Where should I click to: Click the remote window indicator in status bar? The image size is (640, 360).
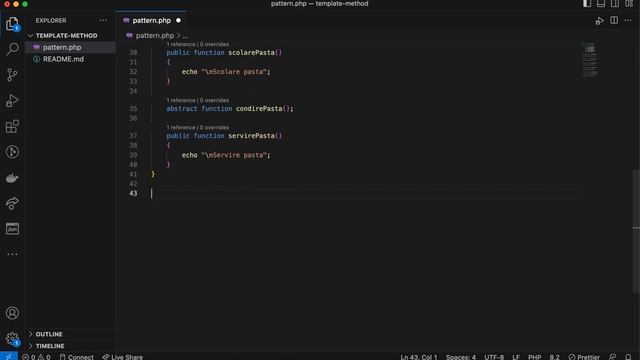click(x=9, y=356)
